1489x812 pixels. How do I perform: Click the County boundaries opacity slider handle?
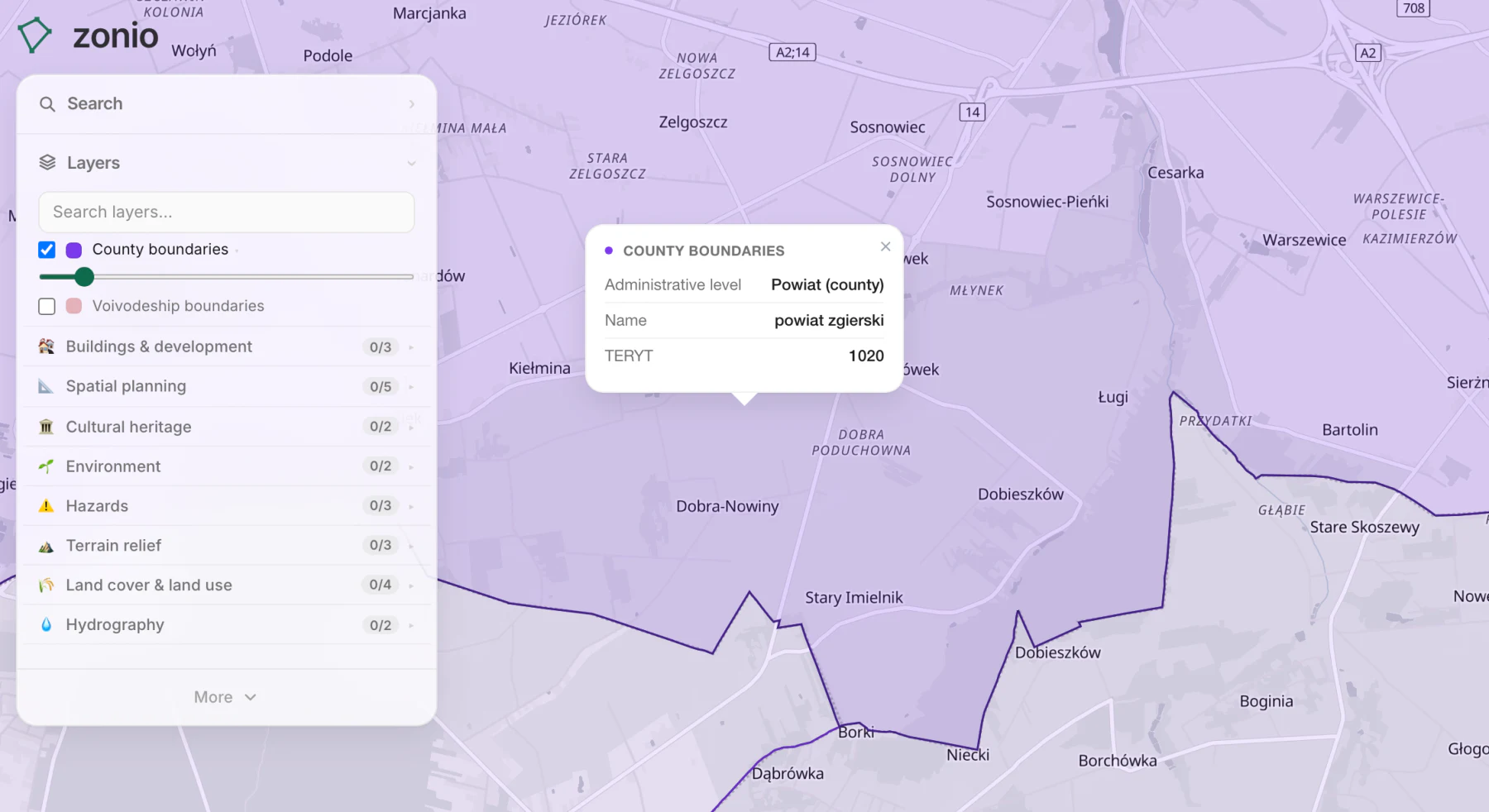tap(84, 277)
